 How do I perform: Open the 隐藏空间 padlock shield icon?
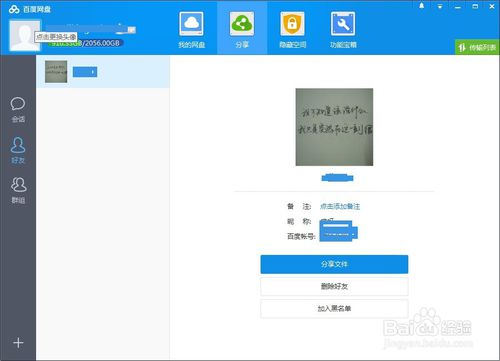pyautogui.click(x=292, y=24)
